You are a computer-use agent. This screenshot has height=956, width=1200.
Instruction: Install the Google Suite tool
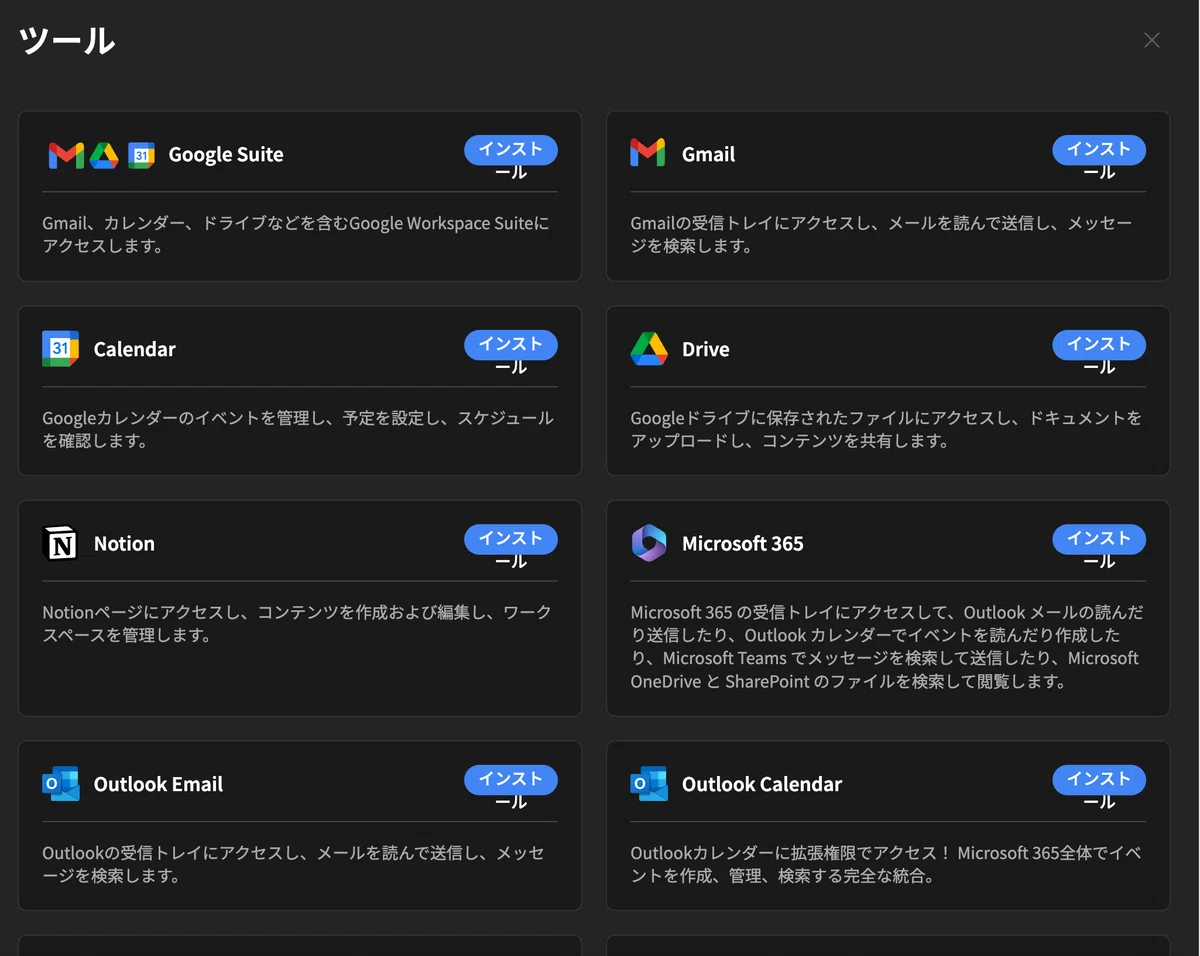point(511,151)
